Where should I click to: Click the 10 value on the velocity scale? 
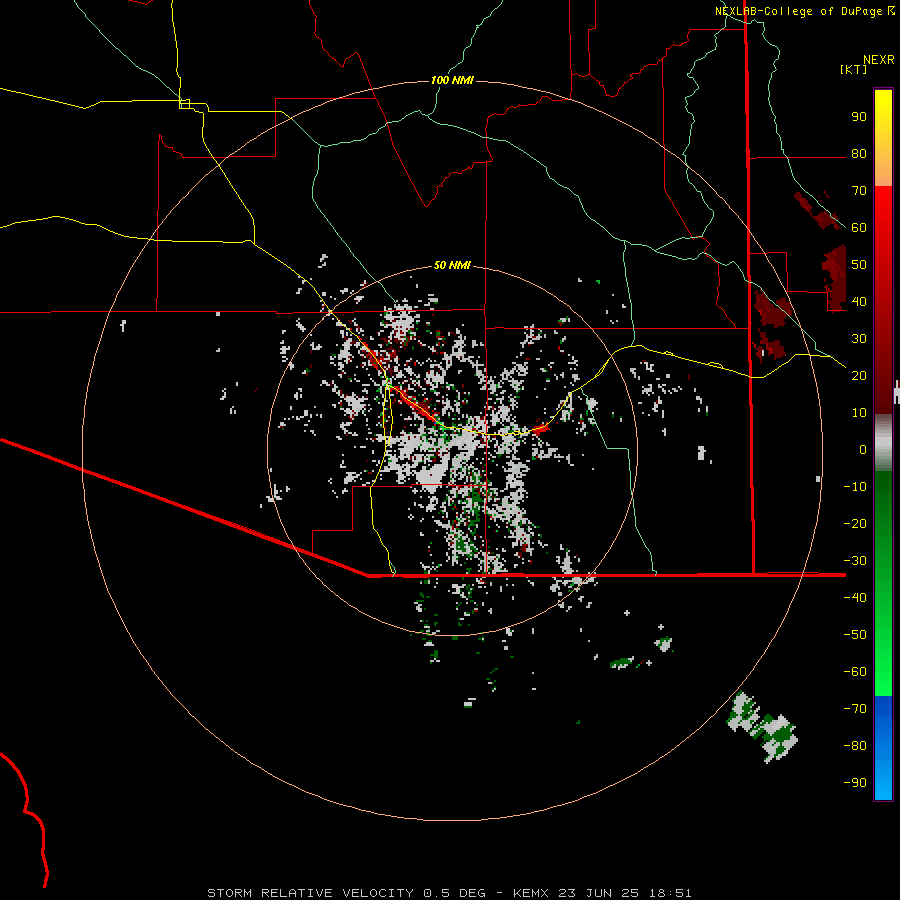point(859,413)
